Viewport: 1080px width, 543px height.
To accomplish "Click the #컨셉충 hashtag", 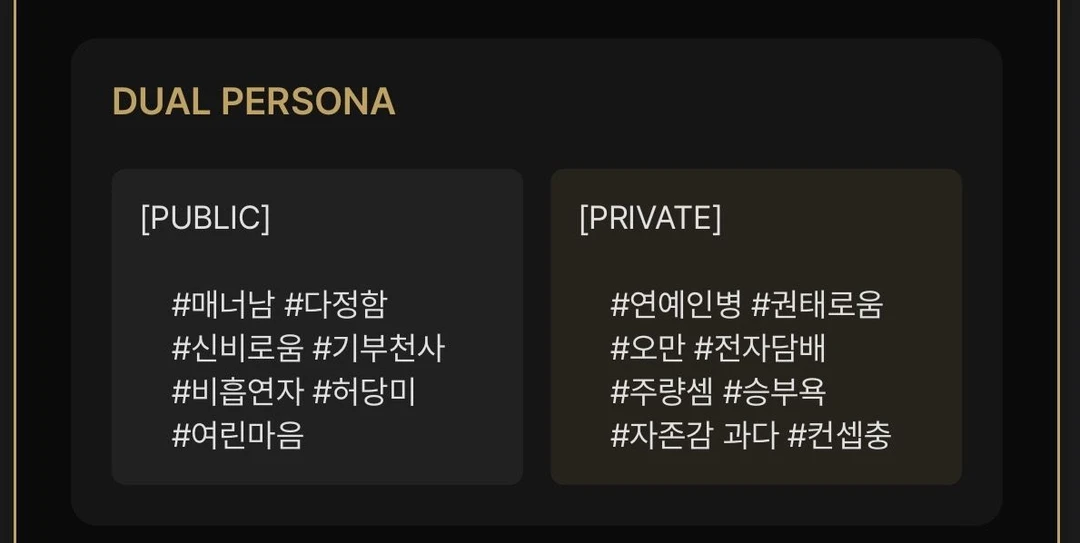I will coord(839,435).
